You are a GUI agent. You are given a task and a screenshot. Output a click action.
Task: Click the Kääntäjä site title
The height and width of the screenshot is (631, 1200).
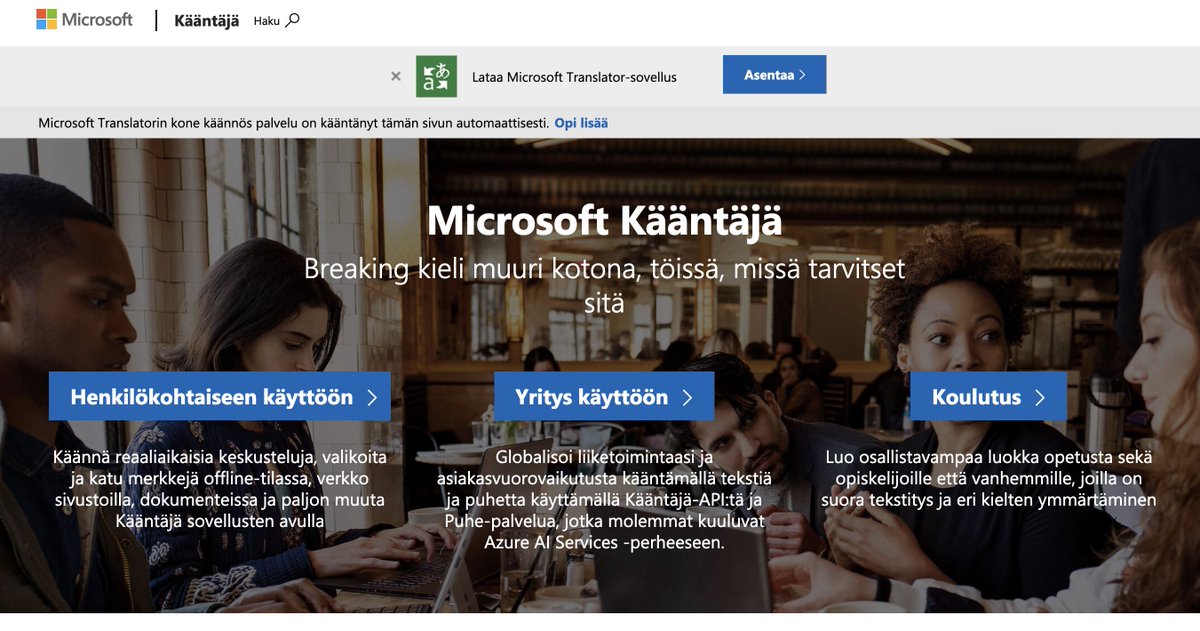point(206,21)
